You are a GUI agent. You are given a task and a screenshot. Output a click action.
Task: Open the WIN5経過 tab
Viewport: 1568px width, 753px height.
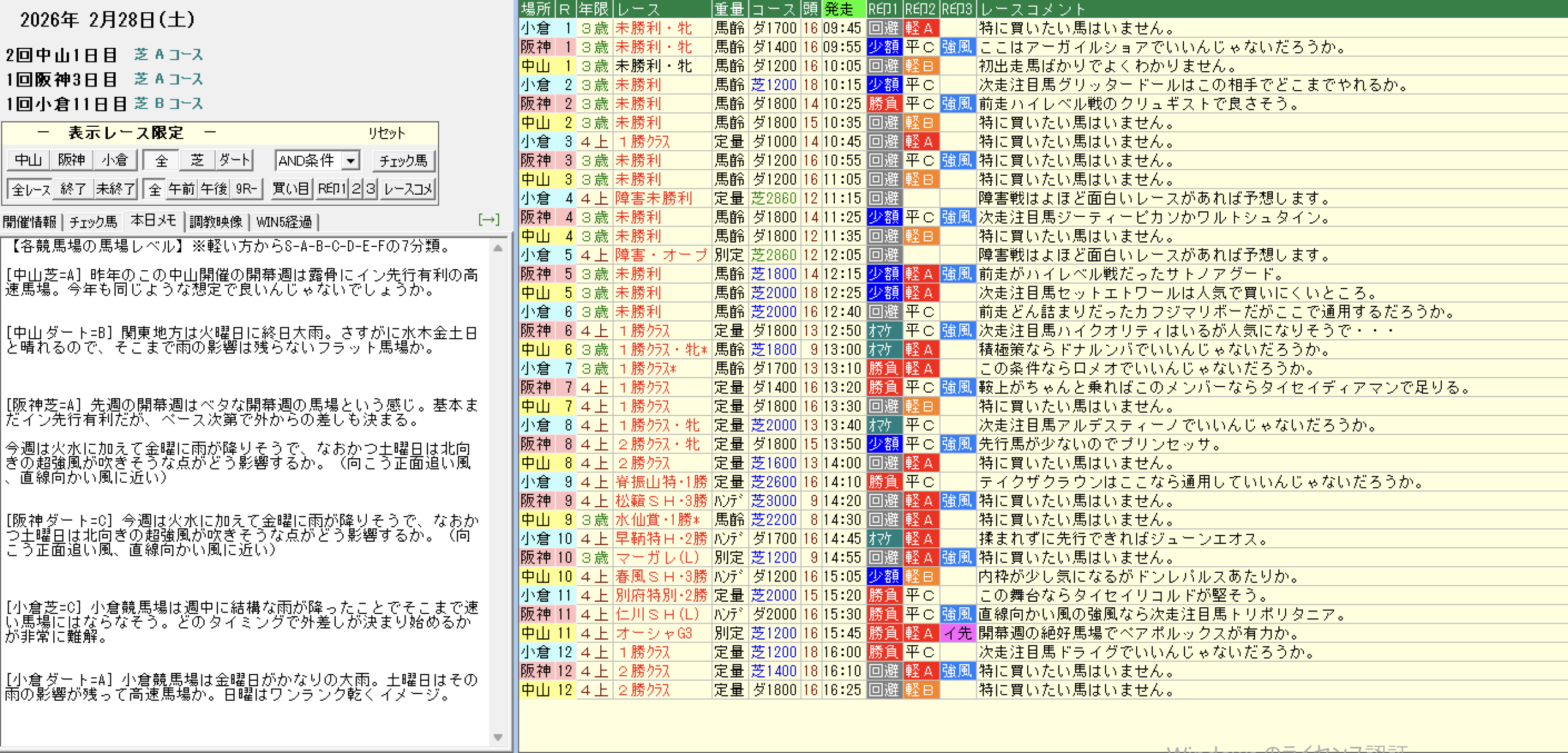[x=284, y=222]
